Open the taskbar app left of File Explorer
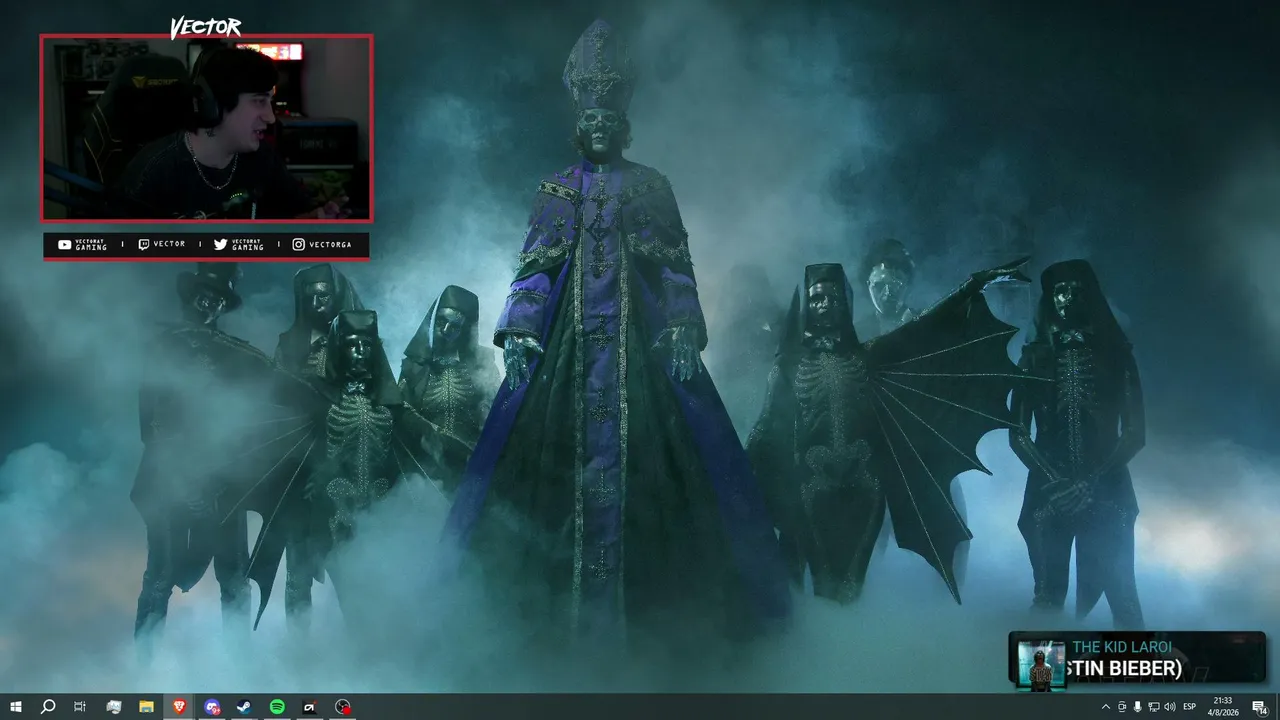The width and height of the screenshot is (1280, 720). pyautogui.click(x=113, y=707)
